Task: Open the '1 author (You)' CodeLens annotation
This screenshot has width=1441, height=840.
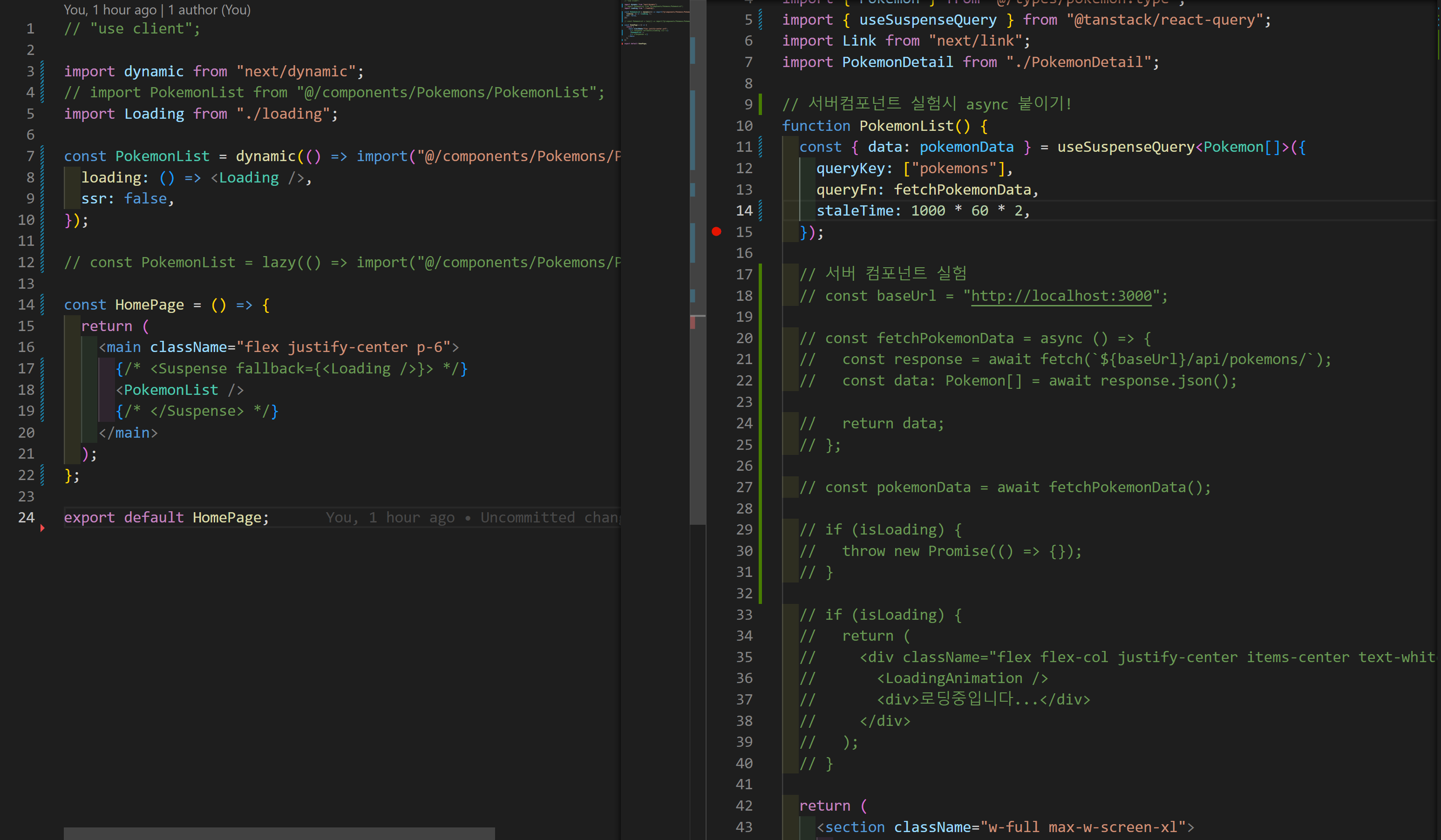Action: click(x=209, y=10)
